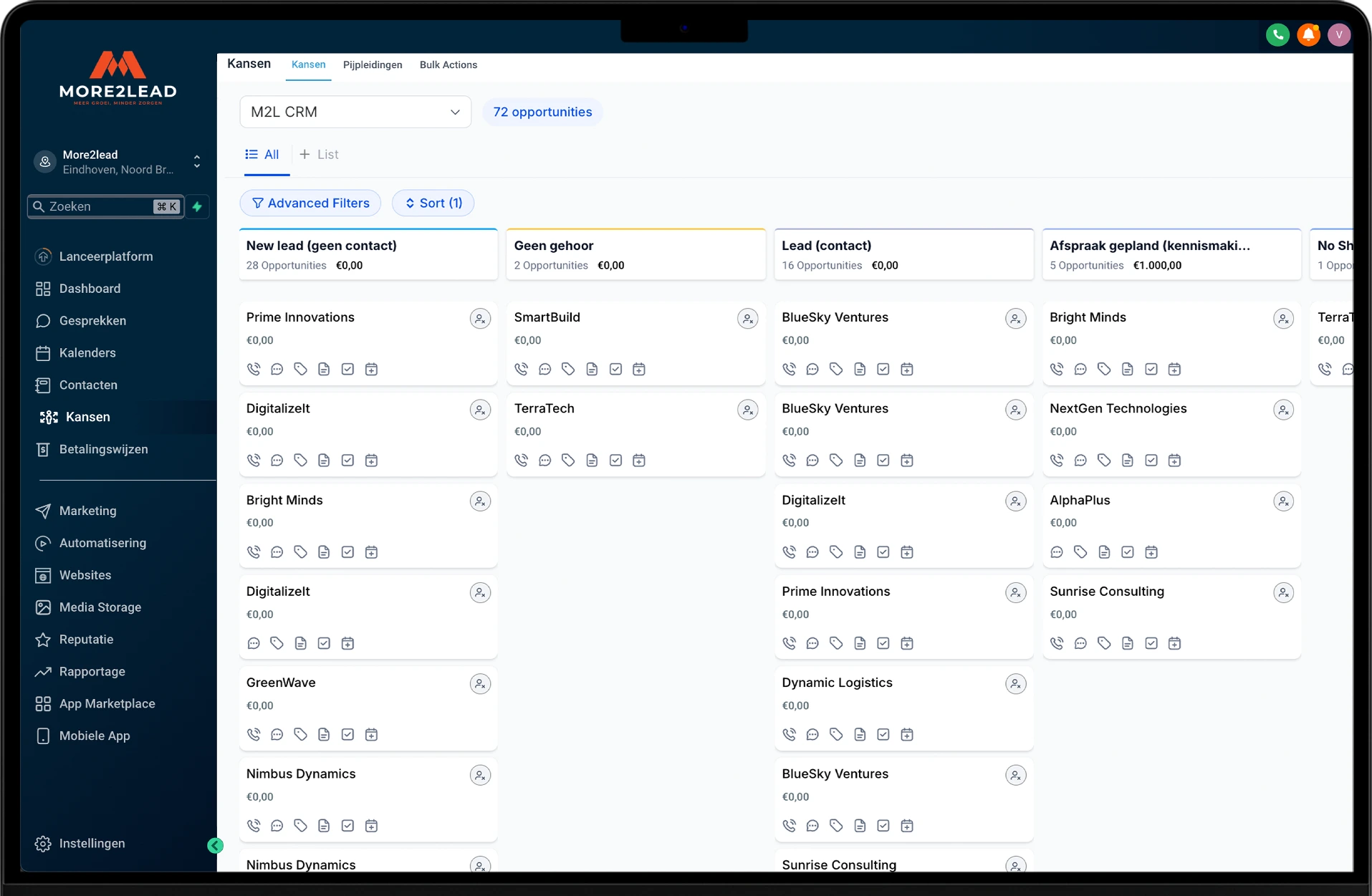Screen dimensions: 1372x896
Task: Switch to the Pijpleidingen tab
Action: [373, 65]
